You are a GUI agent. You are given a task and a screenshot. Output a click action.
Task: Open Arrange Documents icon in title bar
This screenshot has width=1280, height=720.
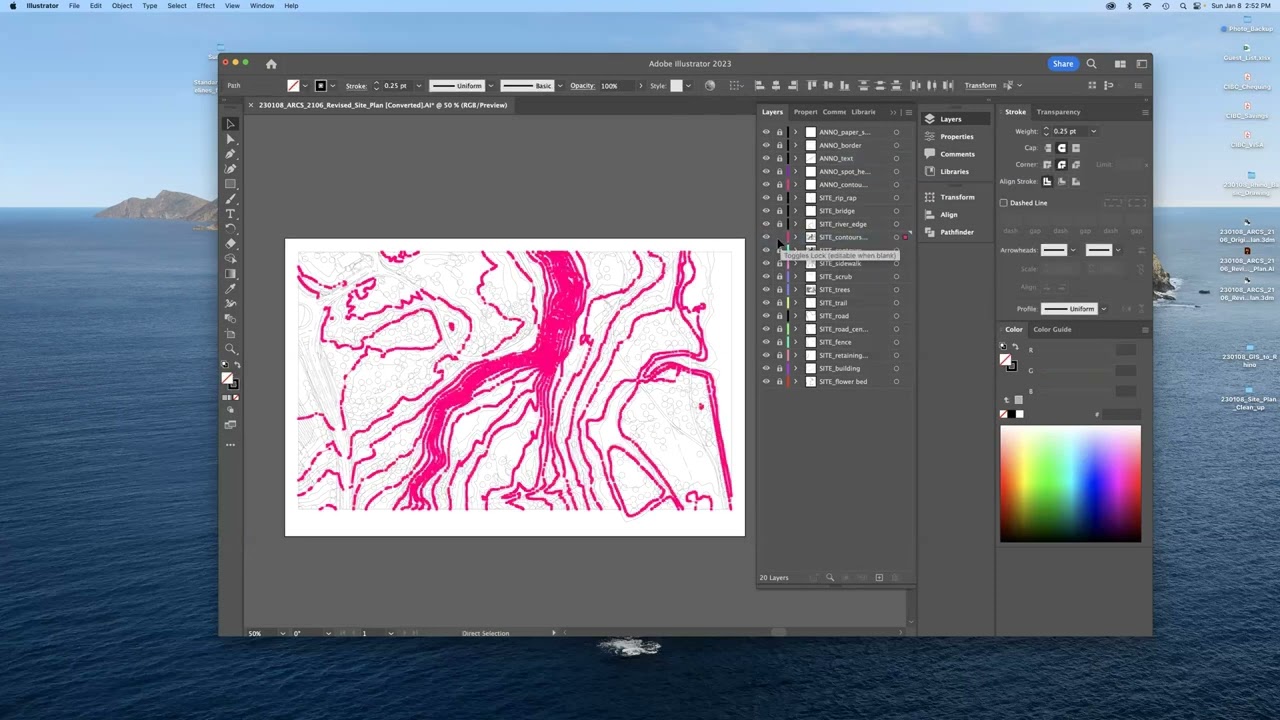[1120, 64]
